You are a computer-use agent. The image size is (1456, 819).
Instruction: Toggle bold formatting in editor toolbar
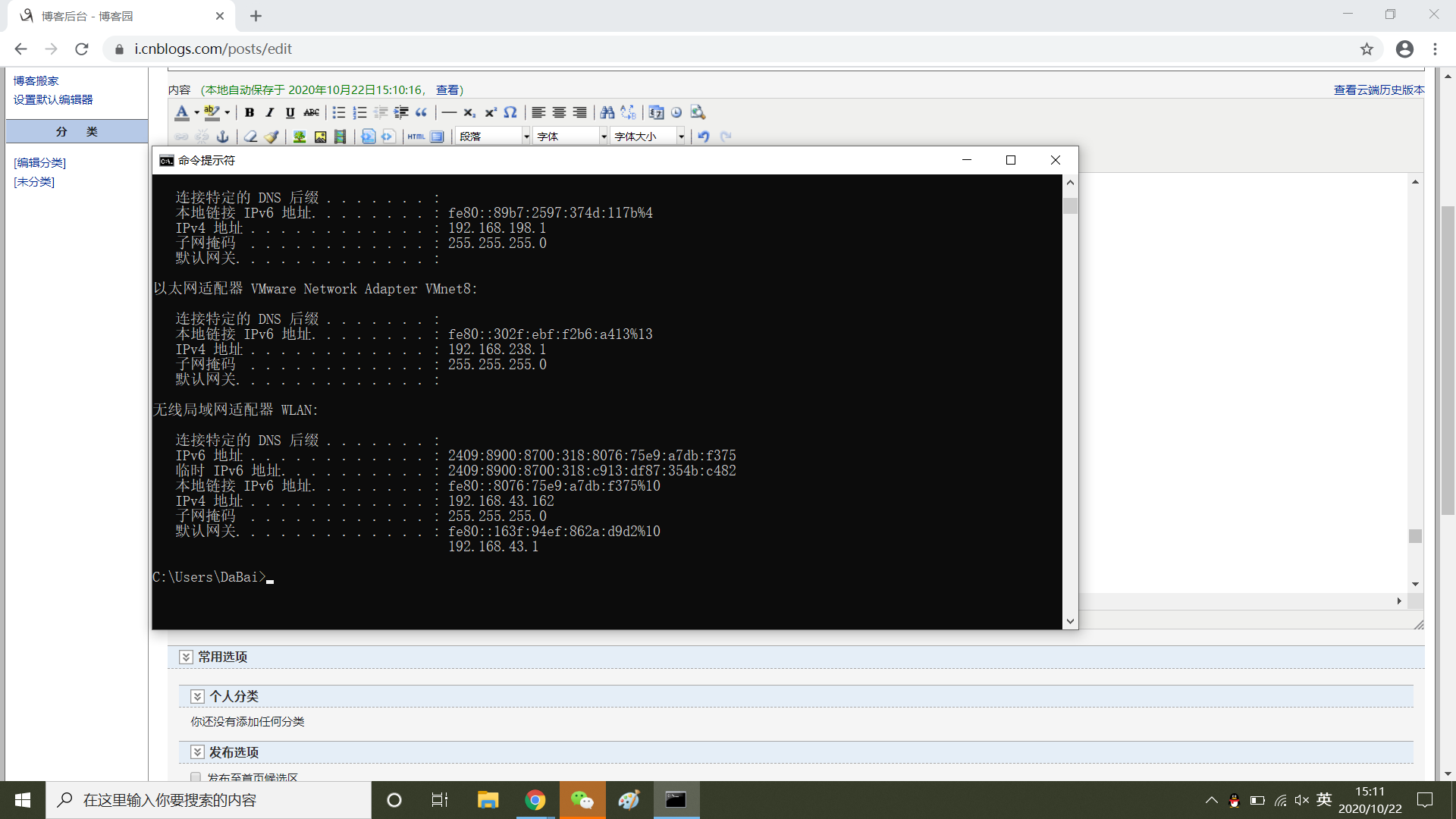tap(249, 113)
